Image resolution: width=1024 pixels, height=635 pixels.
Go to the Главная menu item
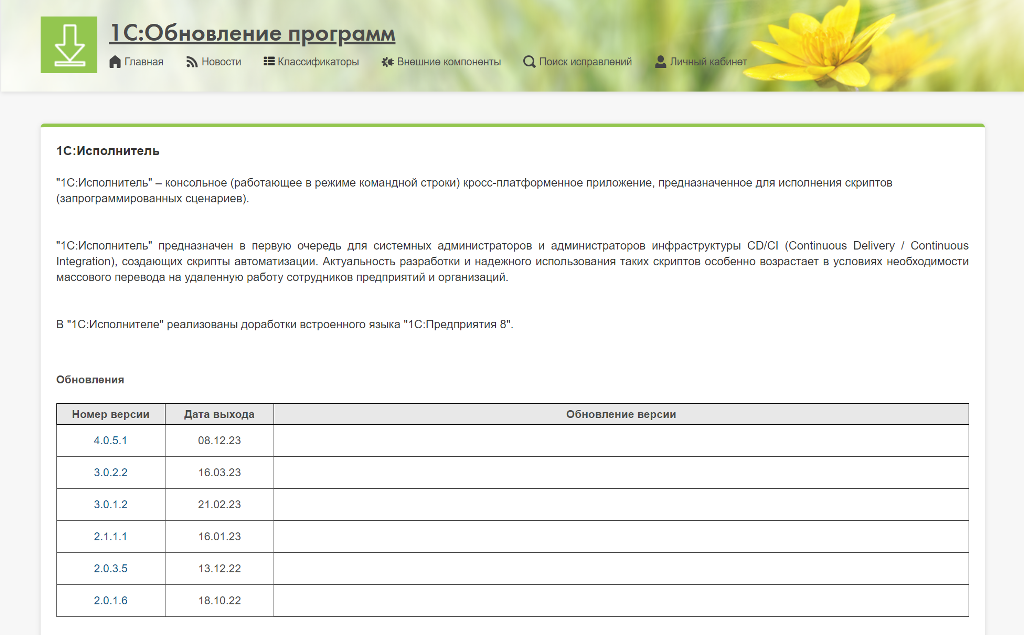point(144,62)
